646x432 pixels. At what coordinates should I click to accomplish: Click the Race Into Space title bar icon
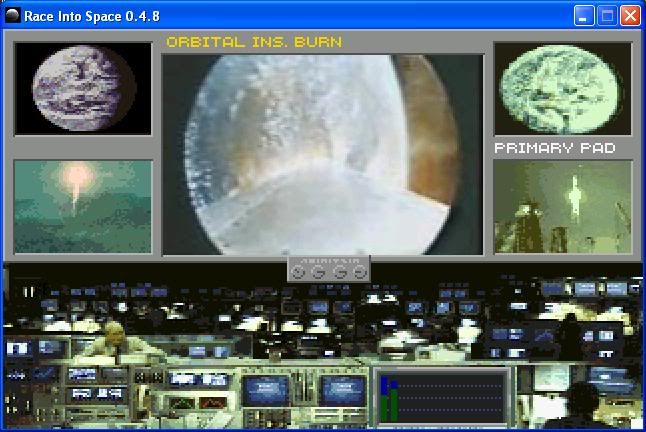tap(13, 16)
